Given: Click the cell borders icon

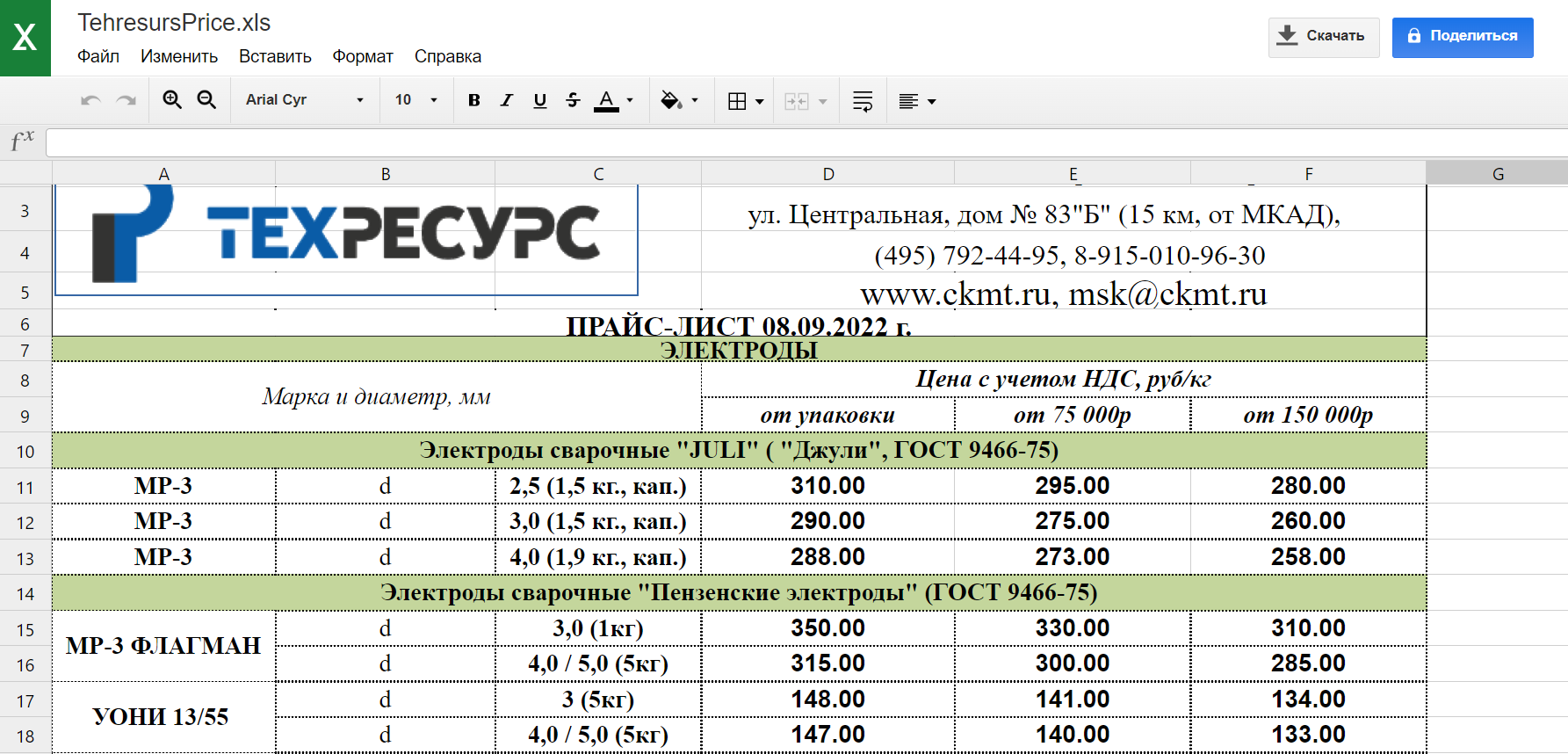Looking at the screenshot, I should (x=737, y=101).
